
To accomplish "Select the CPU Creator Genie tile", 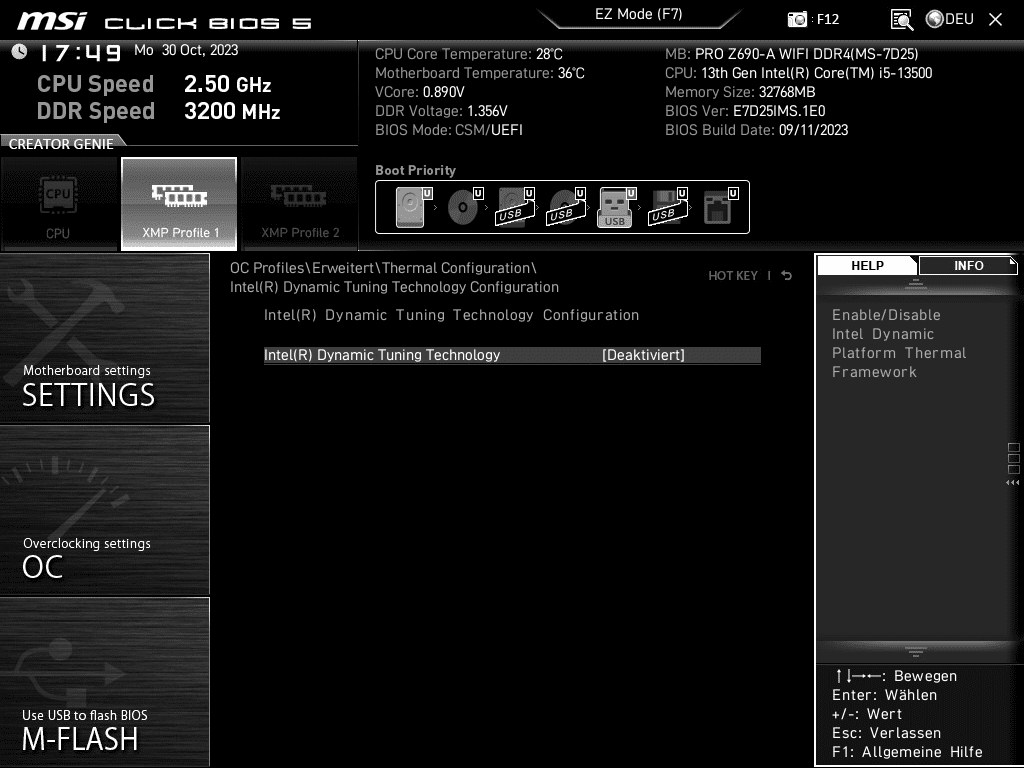I will click(59, 204).
